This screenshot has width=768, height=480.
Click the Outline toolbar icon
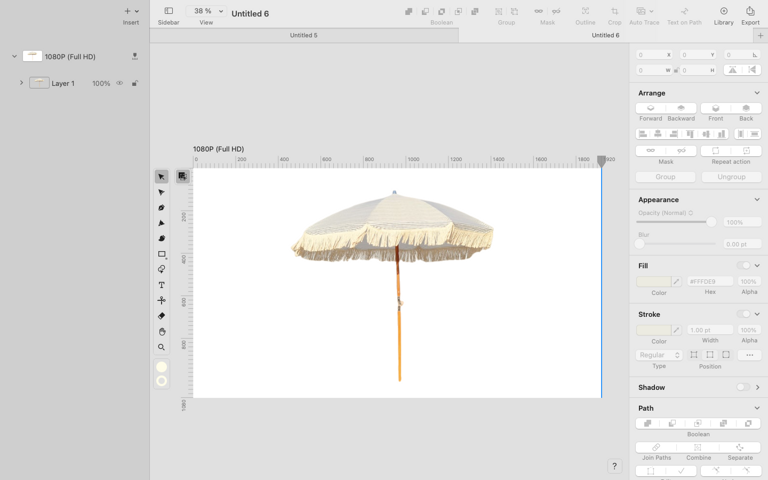pyautogui.click(x=585, y=11)
